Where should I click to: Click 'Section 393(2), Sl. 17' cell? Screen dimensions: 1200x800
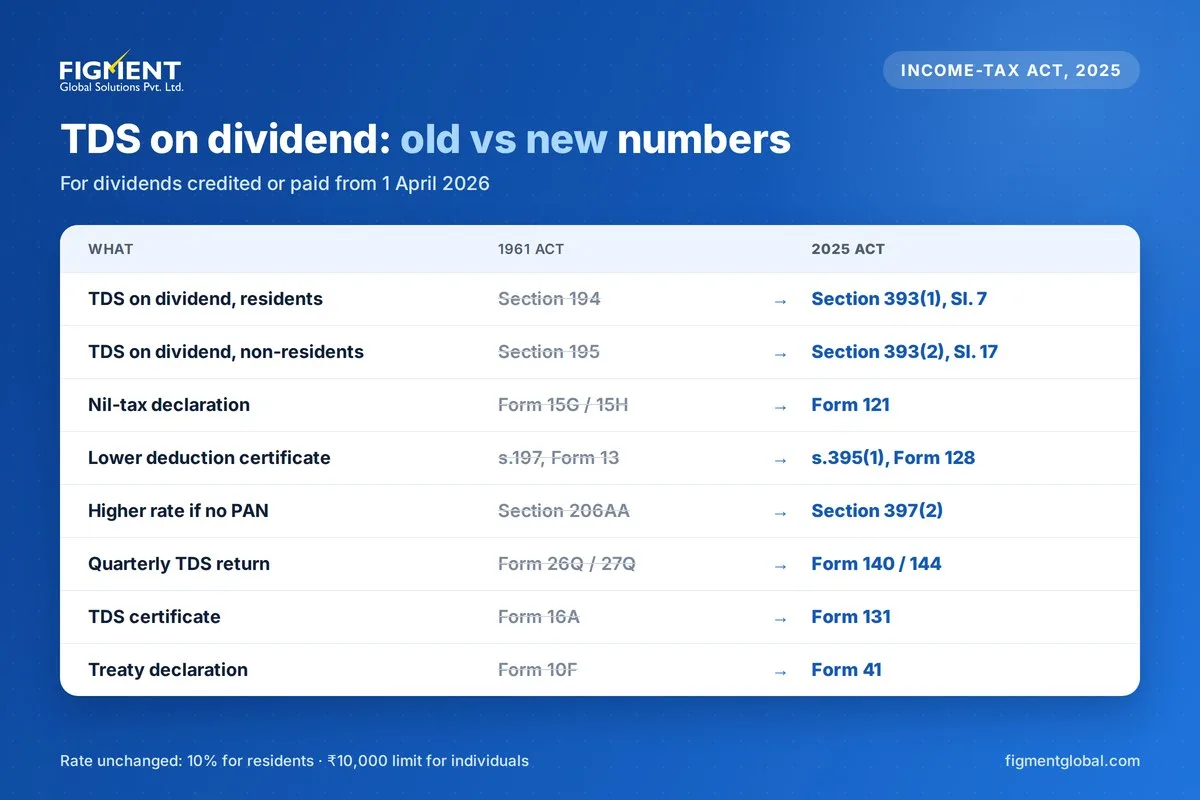pyautogui.click(x=905, y=352)
